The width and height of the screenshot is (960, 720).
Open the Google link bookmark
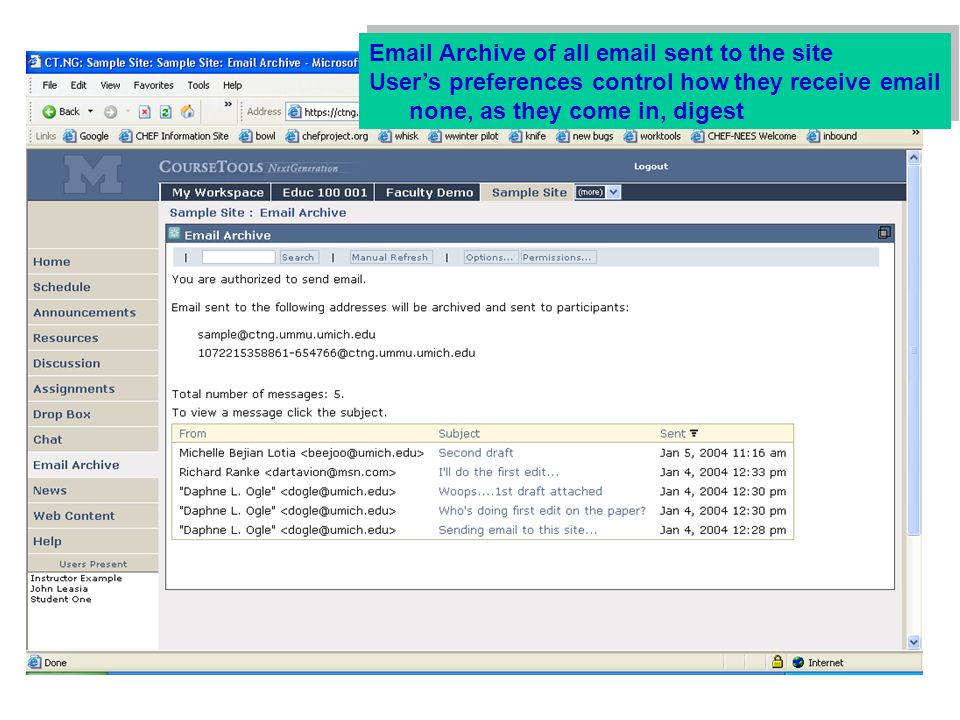point(86,136)
